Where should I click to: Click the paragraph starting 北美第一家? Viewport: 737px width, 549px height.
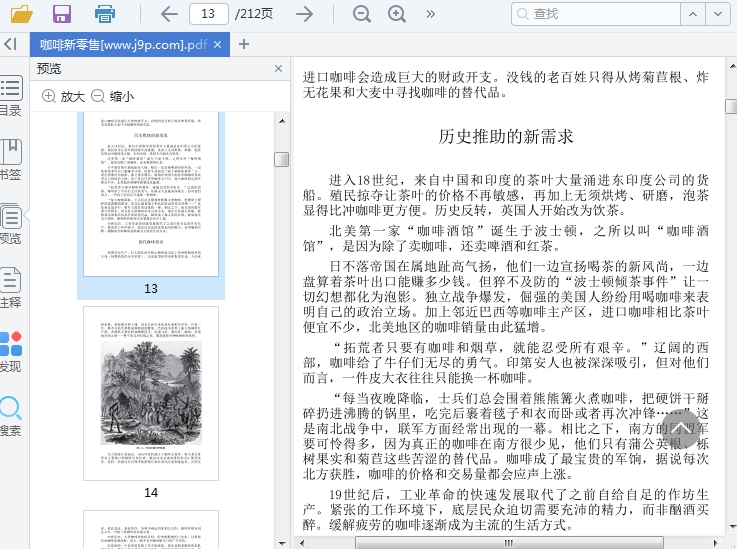(x=505, y=238)
